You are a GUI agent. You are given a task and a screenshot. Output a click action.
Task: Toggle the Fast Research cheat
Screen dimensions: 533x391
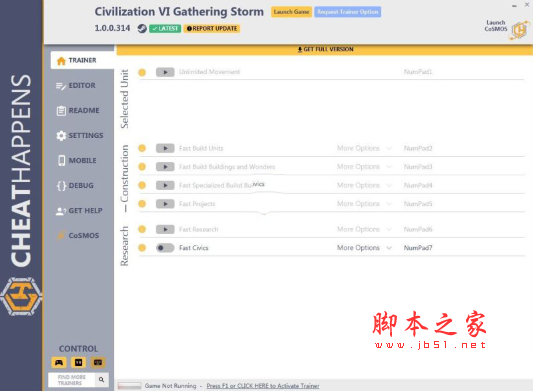click(165, 229)
